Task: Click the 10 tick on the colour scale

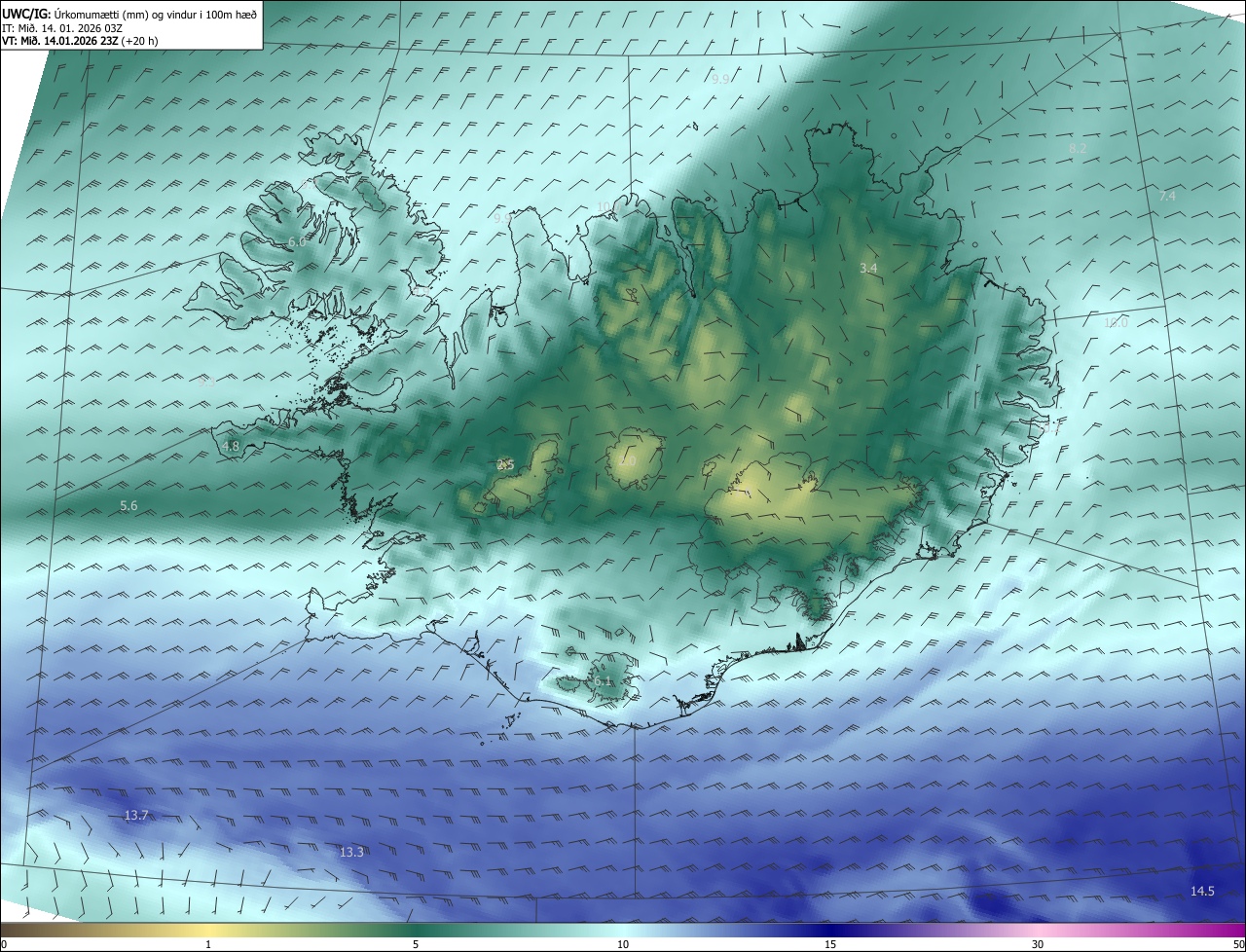Action: pos(623,945)
